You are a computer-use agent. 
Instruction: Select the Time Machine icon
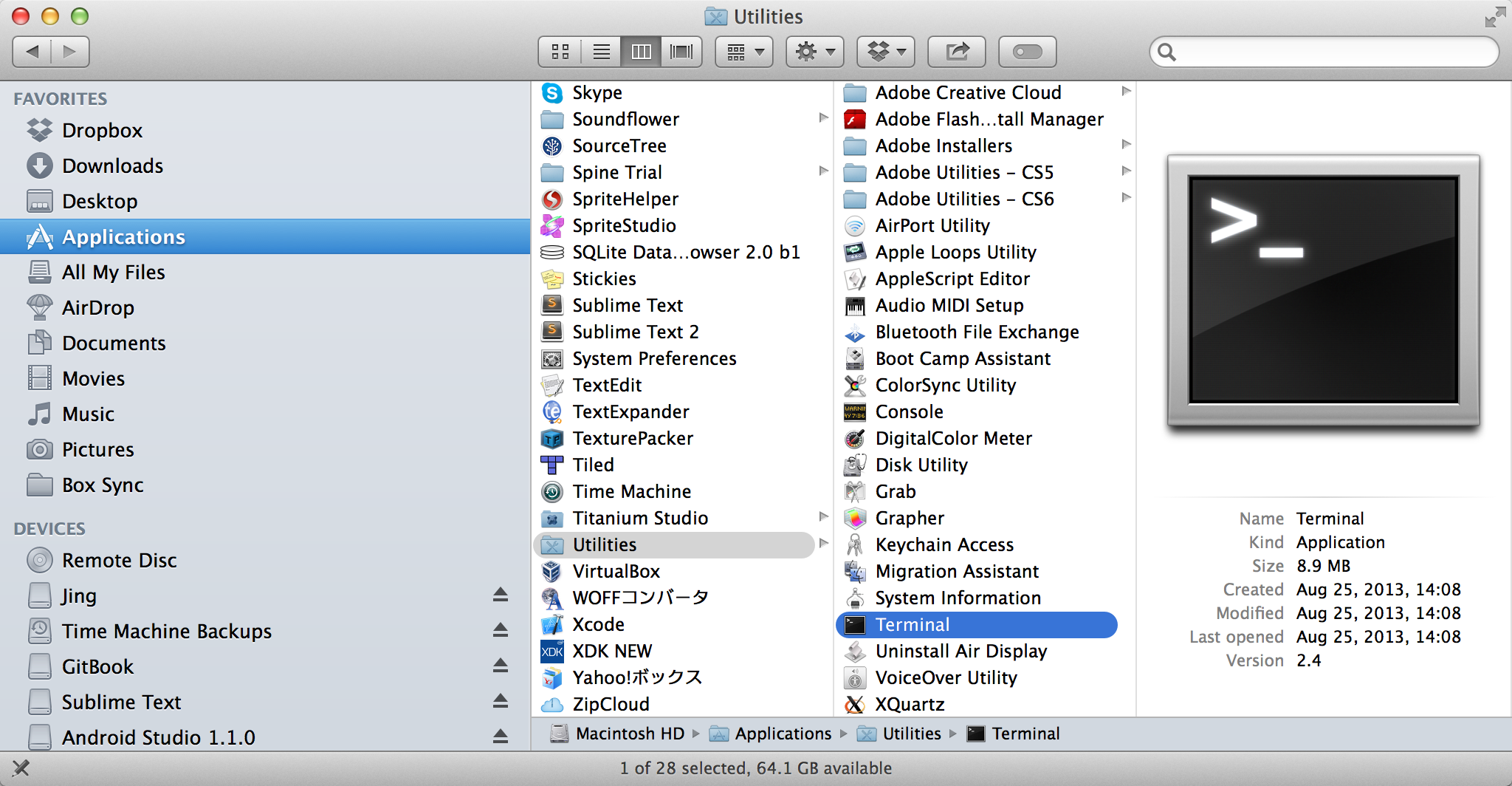(552, 491)
